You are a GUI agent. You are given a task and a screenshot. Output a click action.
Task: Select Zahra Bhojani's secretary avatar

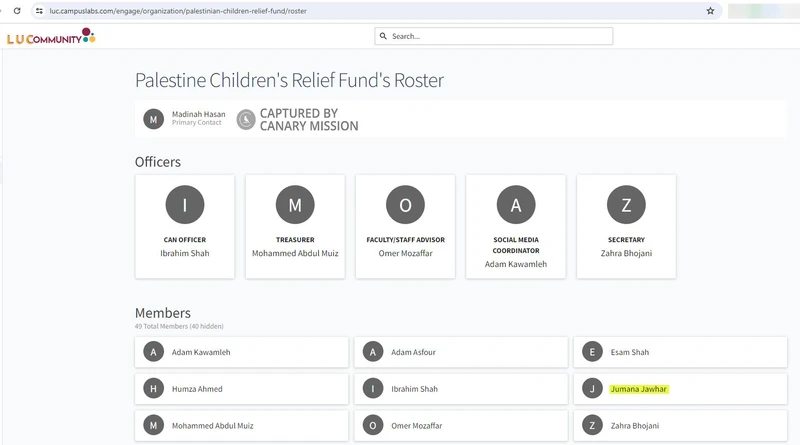[626, 205]
